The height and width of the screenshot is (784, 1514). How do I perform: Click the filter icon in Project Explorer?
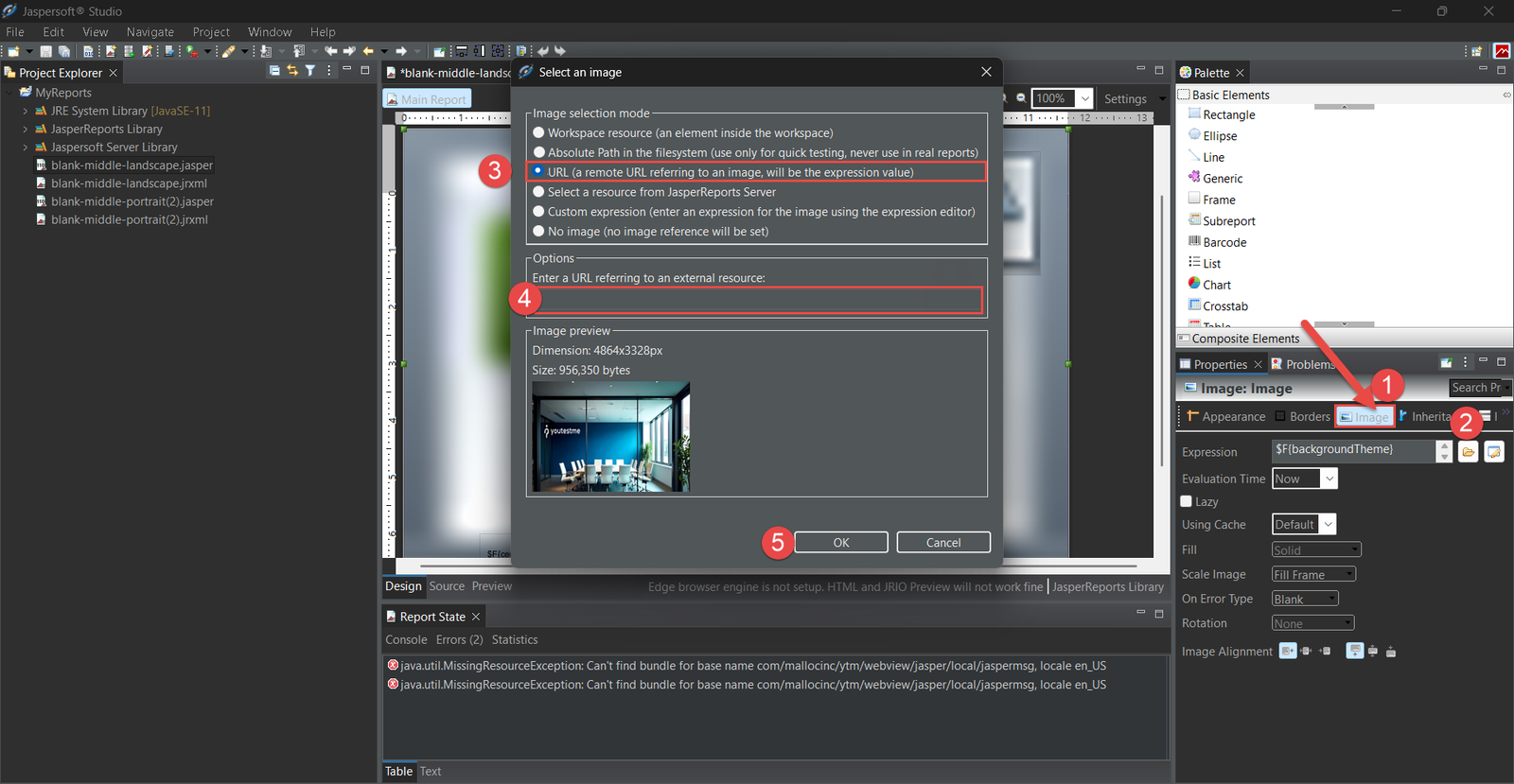pos(309,71)
